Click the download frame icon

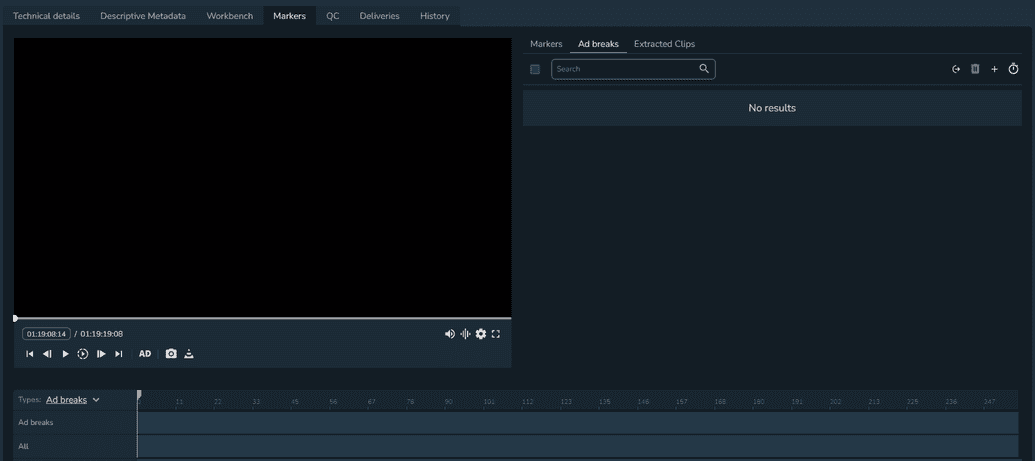(189, 354)
